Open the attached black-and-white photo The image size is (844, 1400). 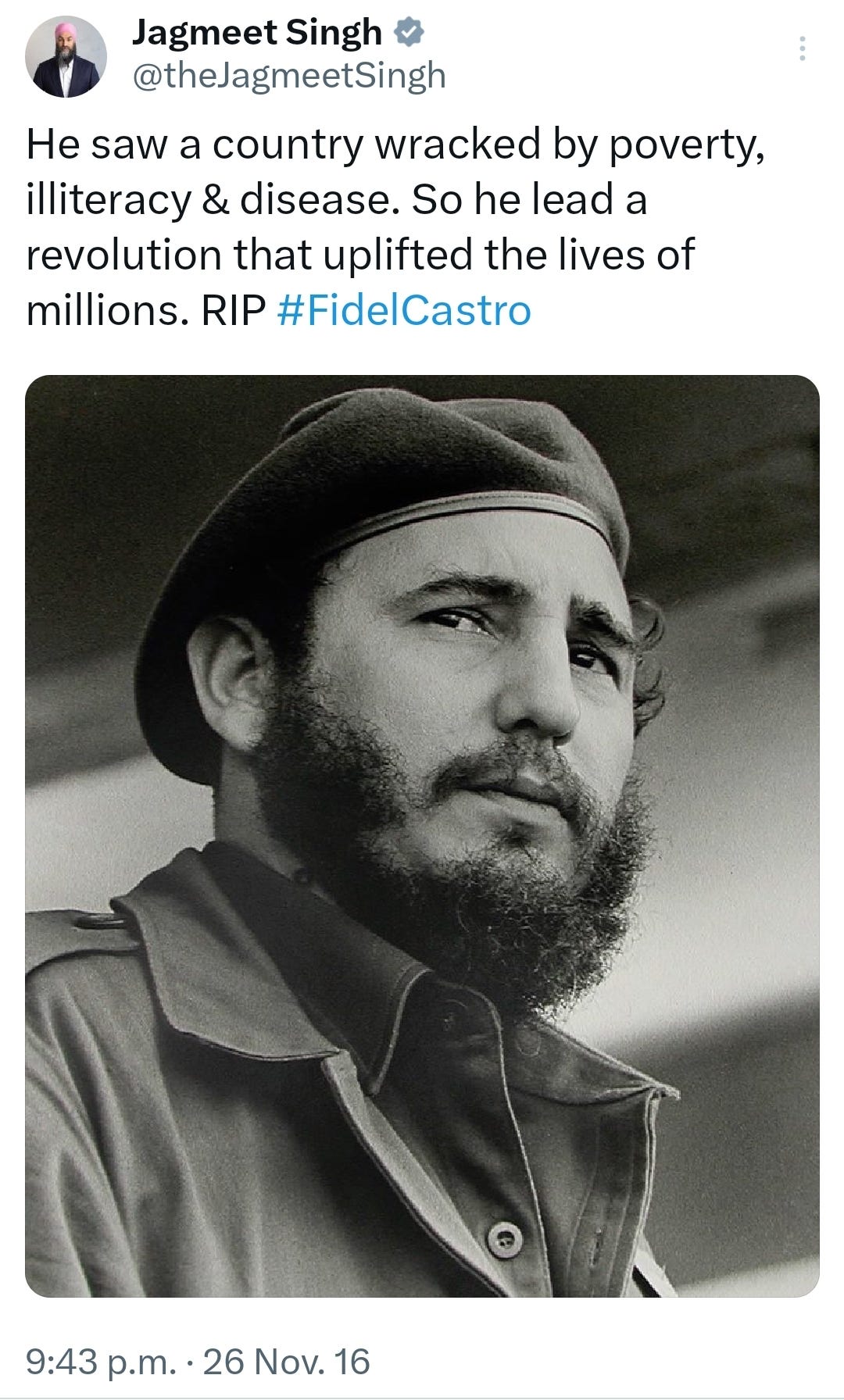click(422, 836)
